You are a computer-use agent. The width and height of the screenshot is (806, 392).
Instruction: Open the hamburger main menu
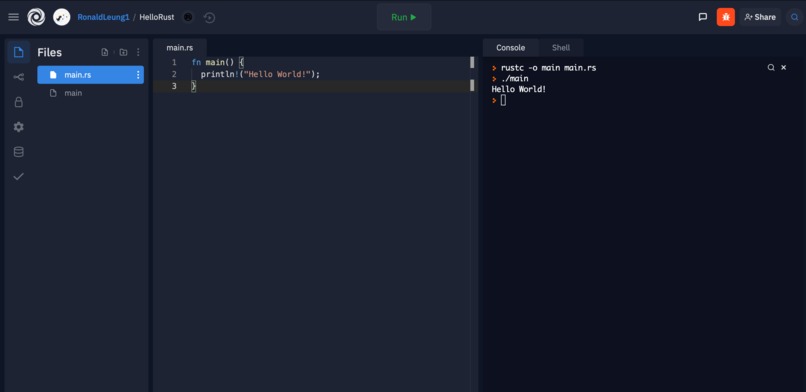[x=14, y=17]
